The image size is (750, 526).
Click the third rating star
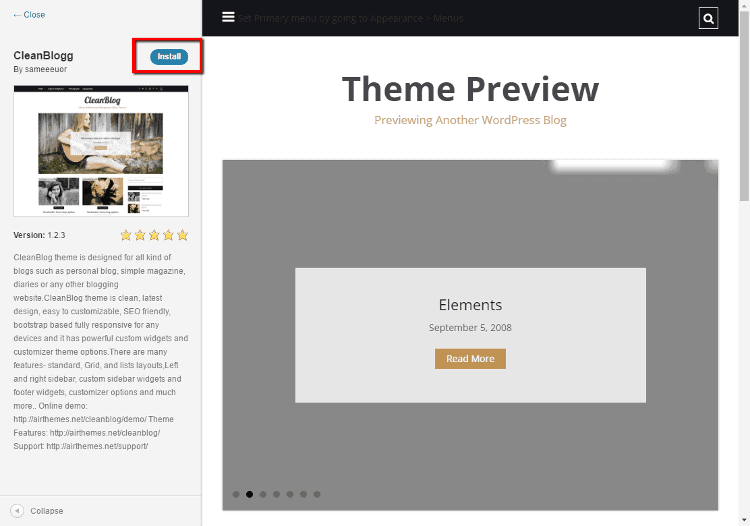[x=154, y=235]
